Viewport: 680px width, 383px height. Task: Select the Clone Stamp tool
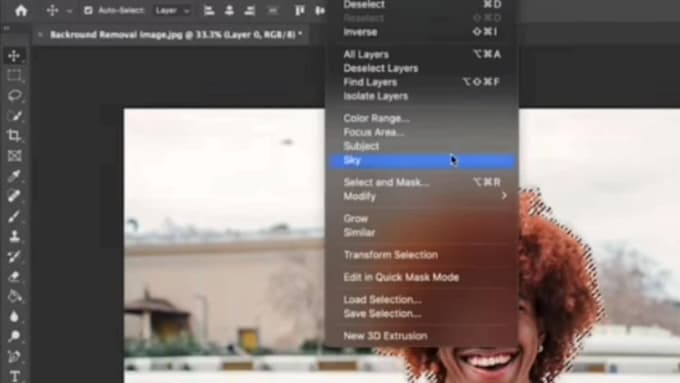click(14, 236)
